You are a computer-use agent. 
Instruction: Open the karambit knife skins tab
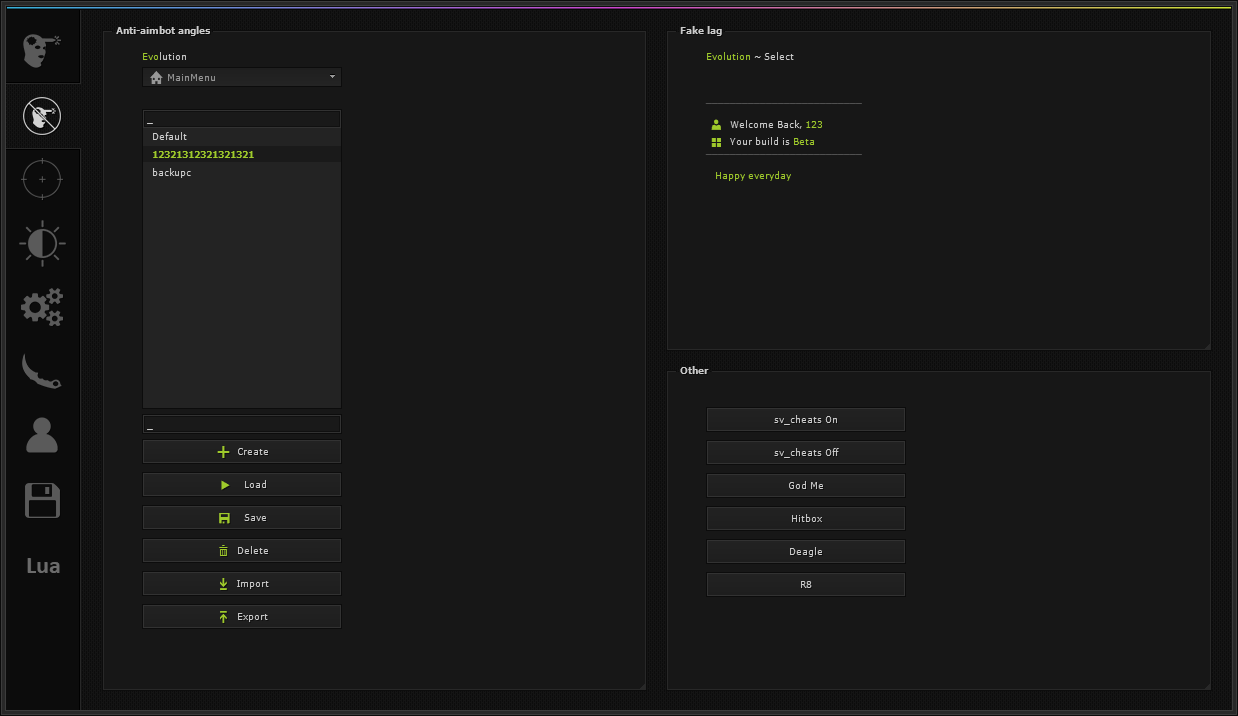tap(41, 371)
